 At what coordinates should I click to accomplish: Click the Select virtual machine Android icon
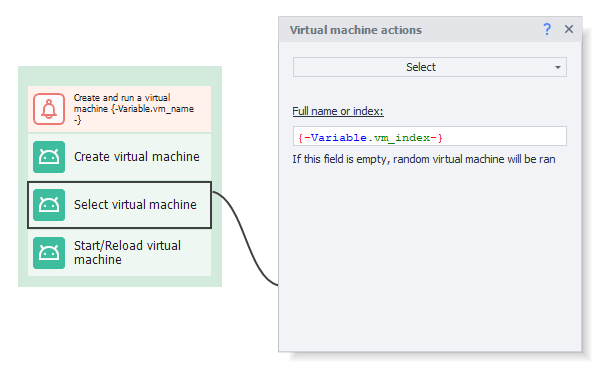(x=49, y=205)
